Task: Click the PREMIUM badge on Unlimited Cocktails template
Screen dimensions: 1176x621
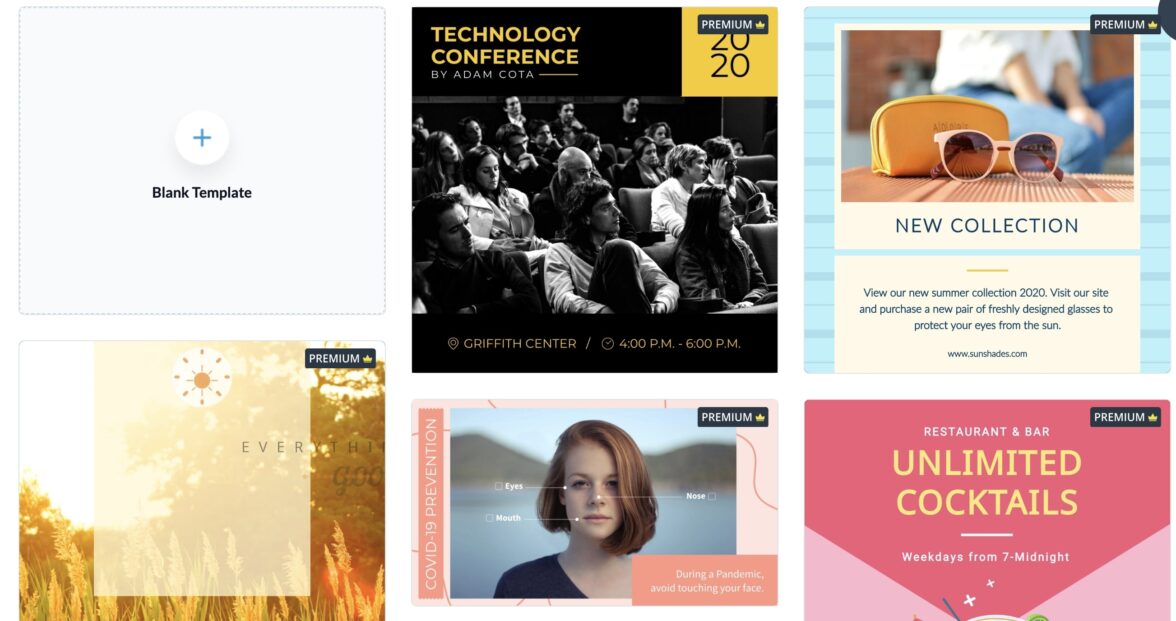Action: [1125, 417]
